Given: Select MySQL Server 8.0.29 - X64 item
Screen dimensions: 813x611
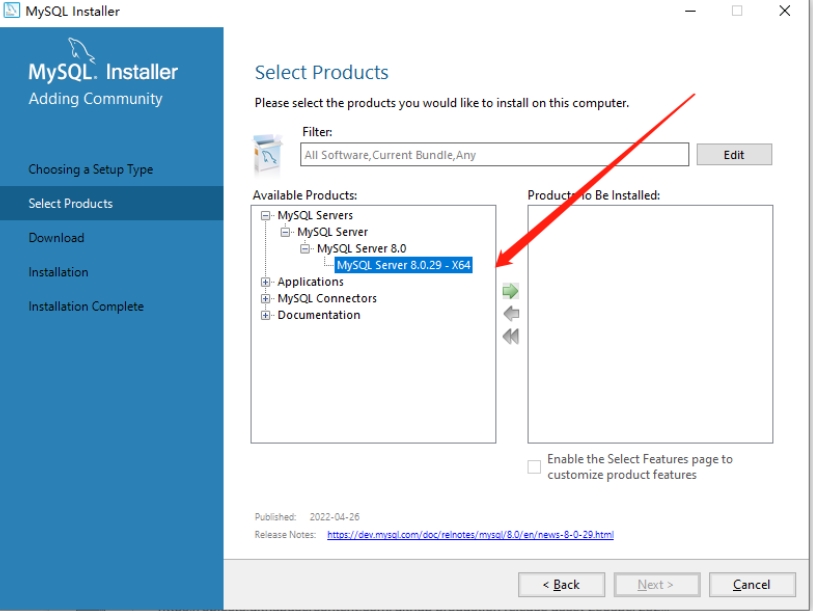Looking at the screenshot, I should click(403, 265).
